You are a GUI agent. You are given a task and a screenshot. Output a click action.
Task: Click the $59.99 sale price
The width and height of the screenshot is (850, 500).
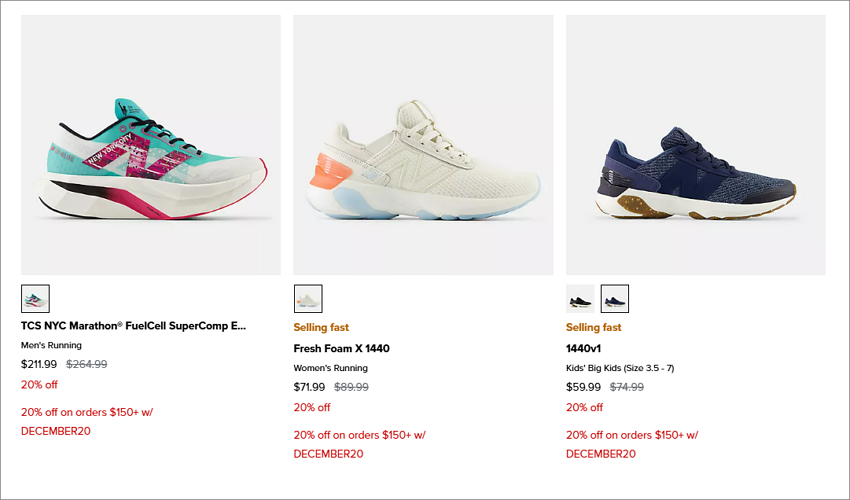(x=583, y=387)
